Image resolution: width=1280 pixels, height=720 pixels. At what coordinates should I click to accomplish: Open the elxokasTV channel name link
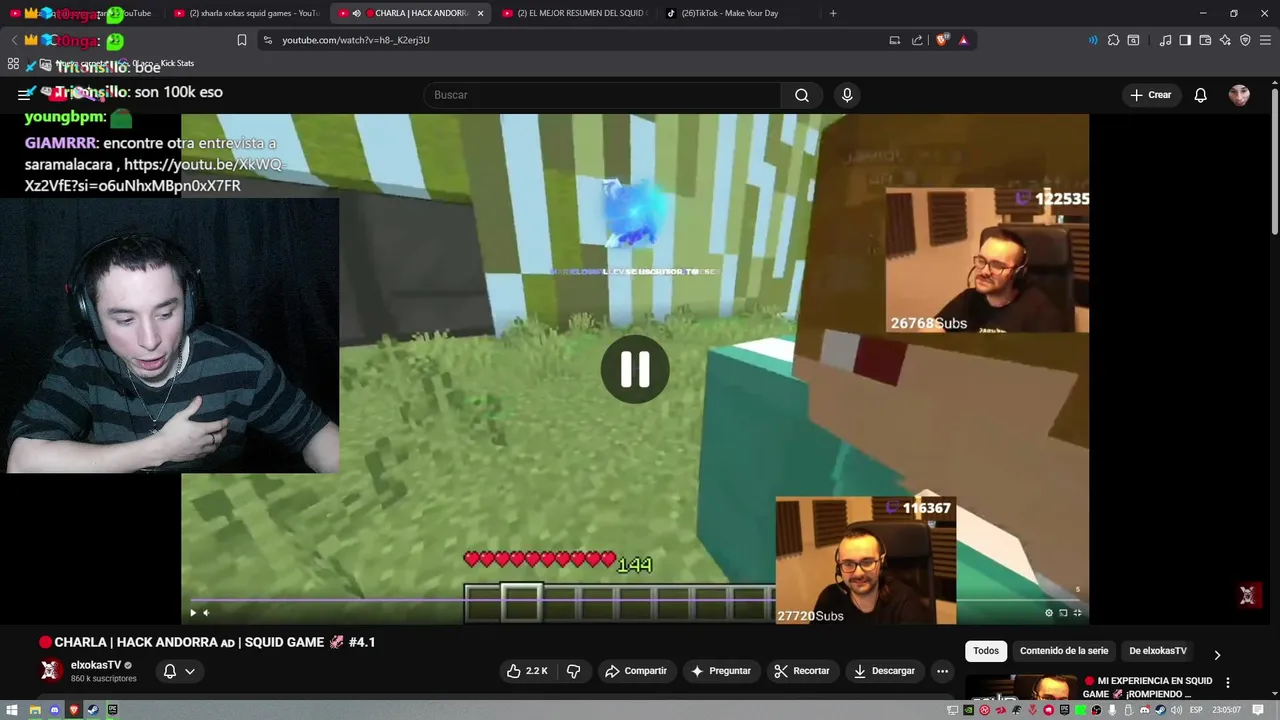pos(96,665)
